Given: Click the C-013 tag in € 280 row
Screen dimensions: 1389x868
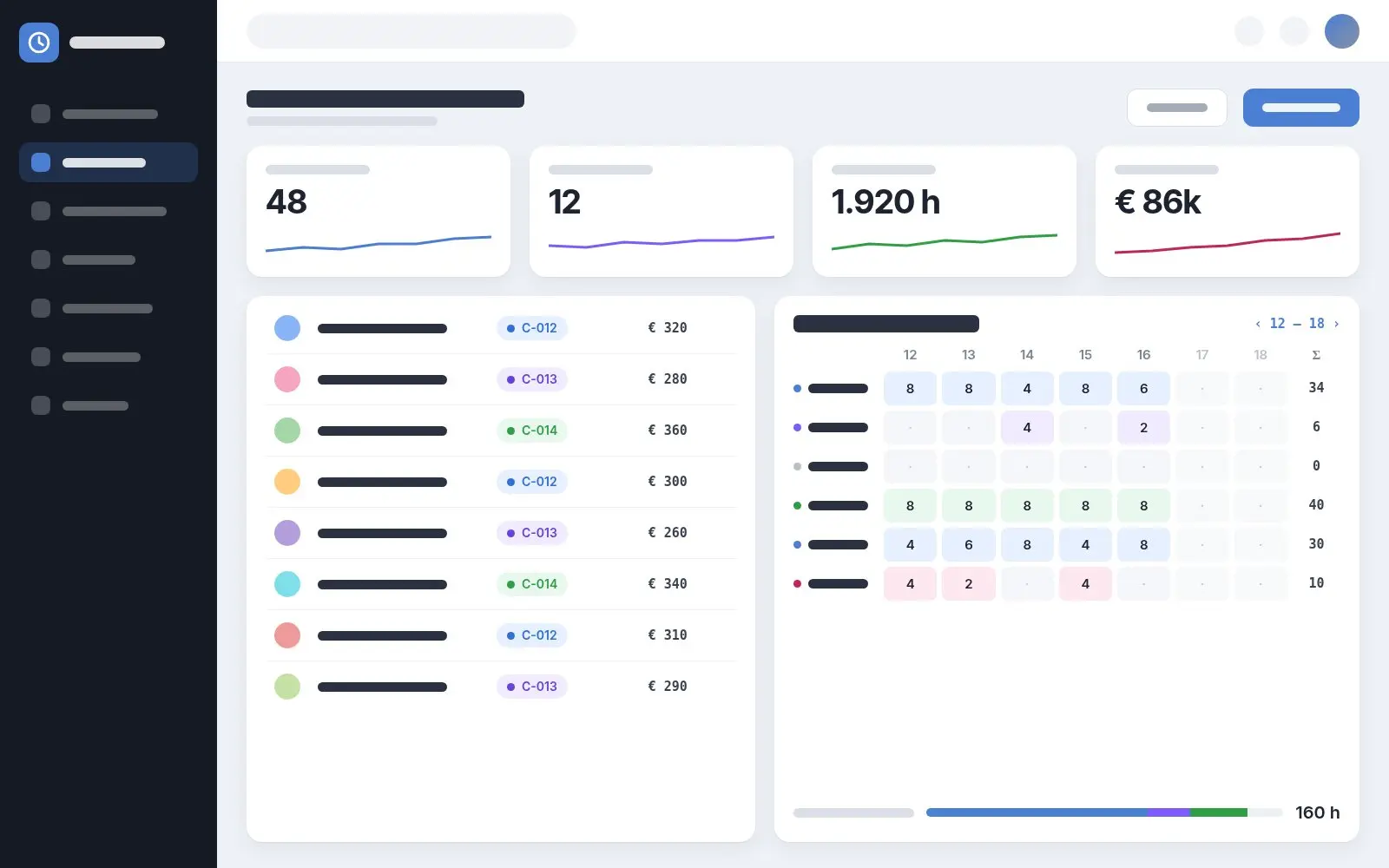Looking at the screenshot, I should pyautogui.click(x=532, y=379).
